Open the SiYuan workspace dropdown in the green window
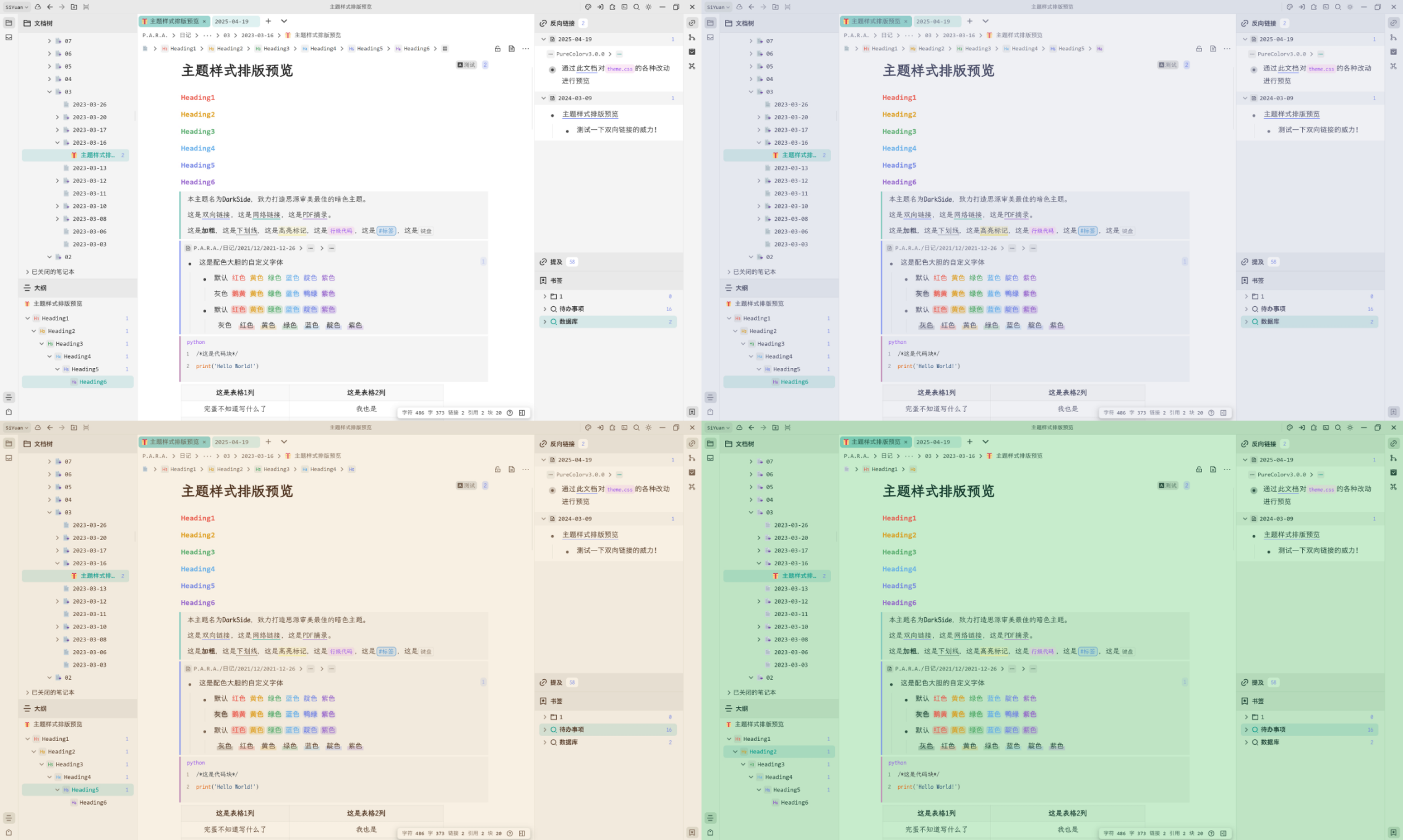The height and width of the screenshot is (840, 1403). pos(719,427)
